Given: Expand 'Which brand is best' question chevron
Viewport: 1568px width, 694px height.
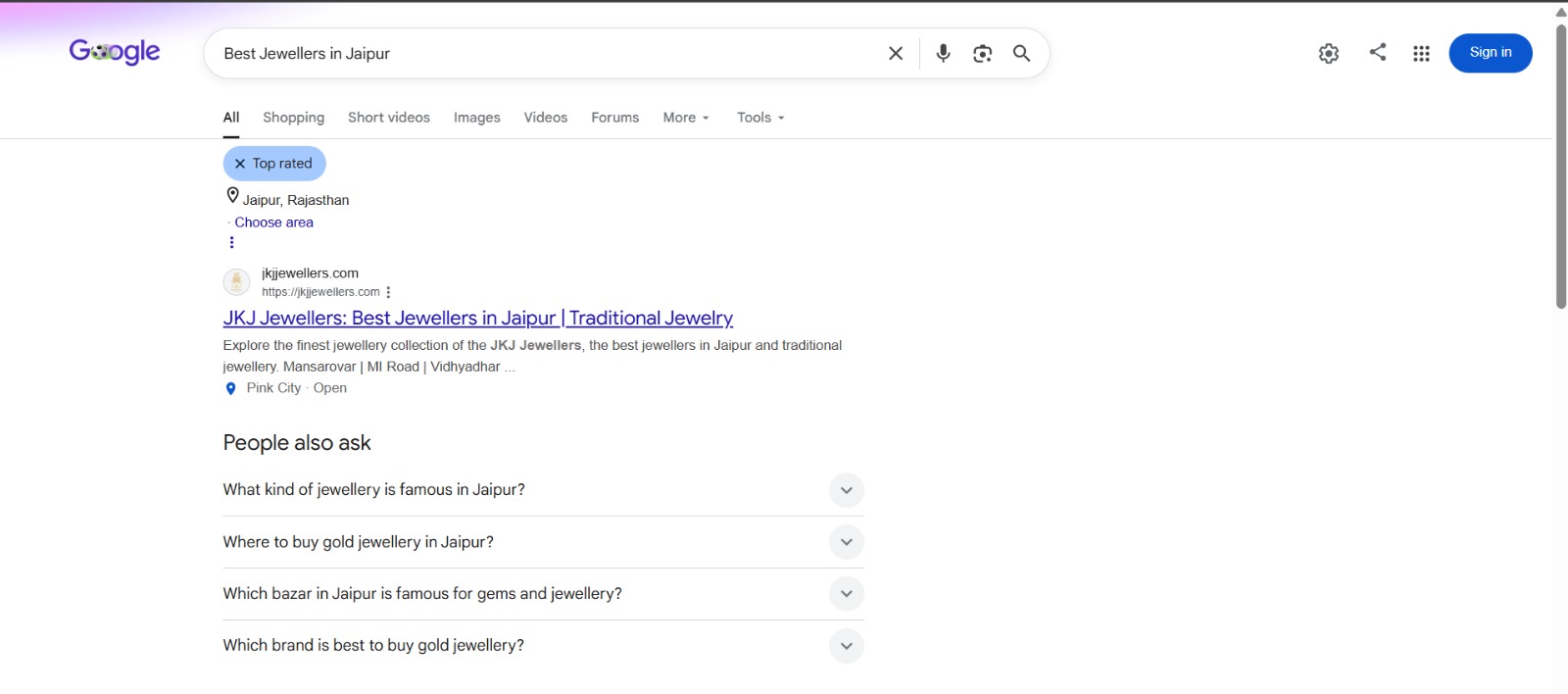Looking at the screenshot, I should coord(847,646).
